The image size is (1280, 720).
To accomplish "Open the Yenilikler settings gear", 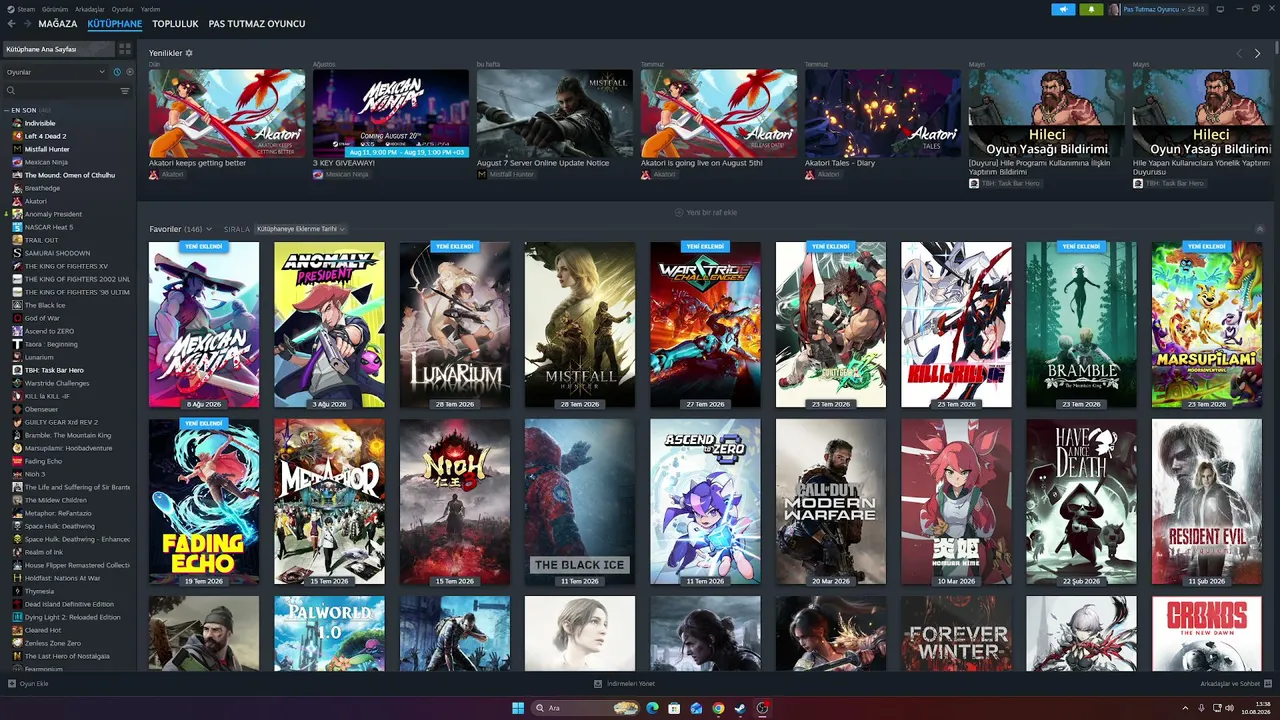I will [x=189, y=53].
